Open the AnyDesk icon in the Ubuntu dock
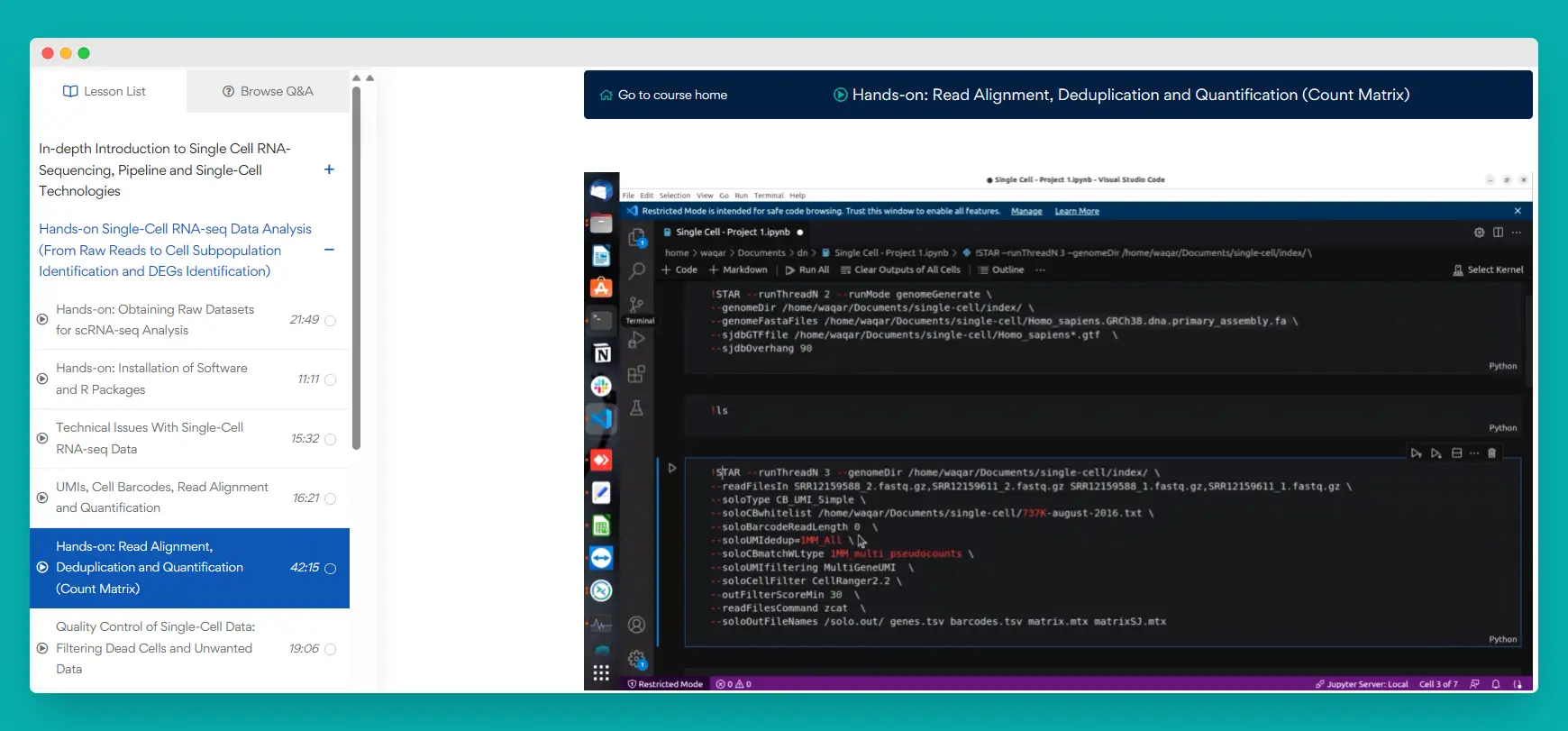Image resolution: width=1568 pixels, height=731 pixels. (601, 460)
